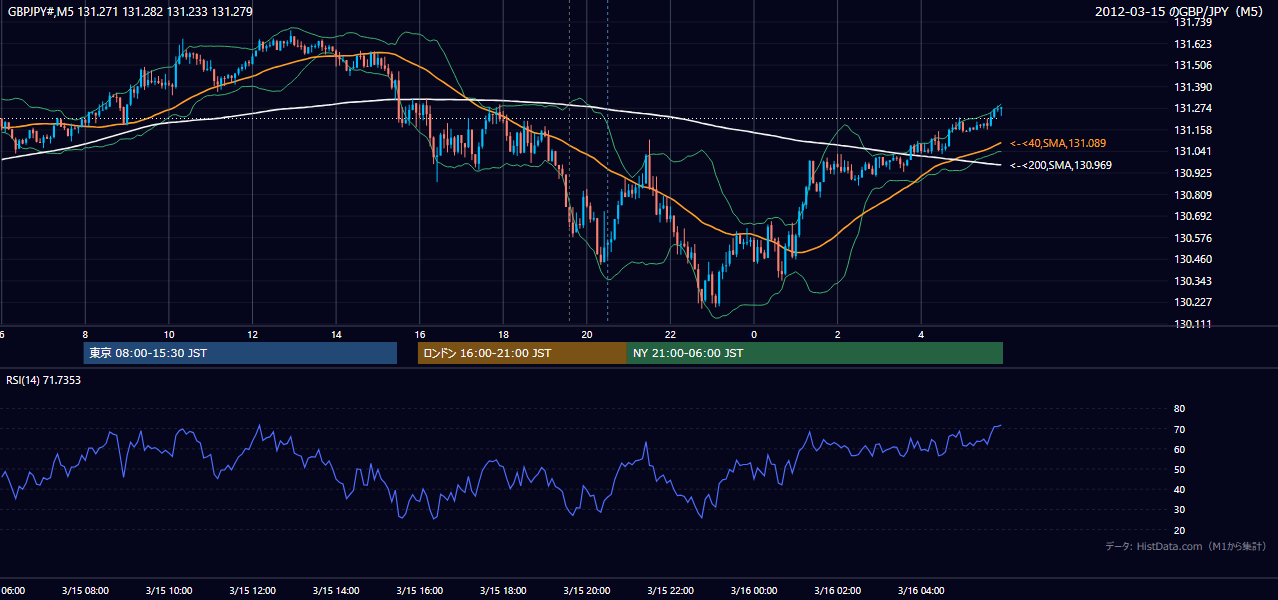Click the 3/15 22:00 time label
The height and width of the screenshot is (600, 1278).
[670, 591]
